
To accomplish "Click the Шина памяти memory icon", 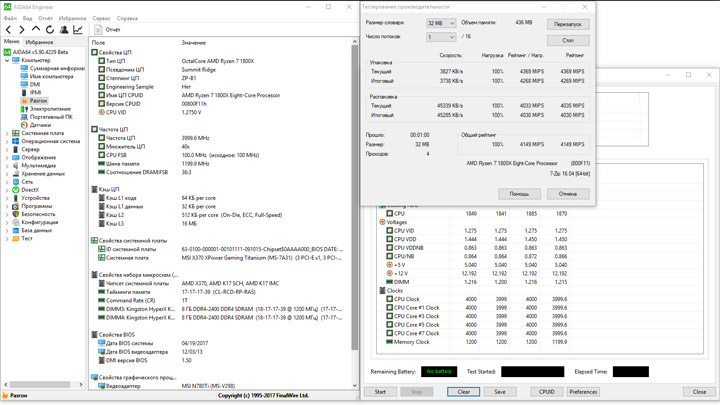I will tap(101, 163).
